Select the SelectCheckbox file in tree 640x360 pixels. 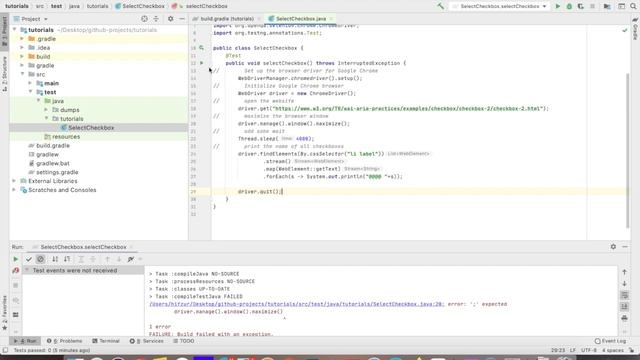pyautogui.click(x=91, y=128)
